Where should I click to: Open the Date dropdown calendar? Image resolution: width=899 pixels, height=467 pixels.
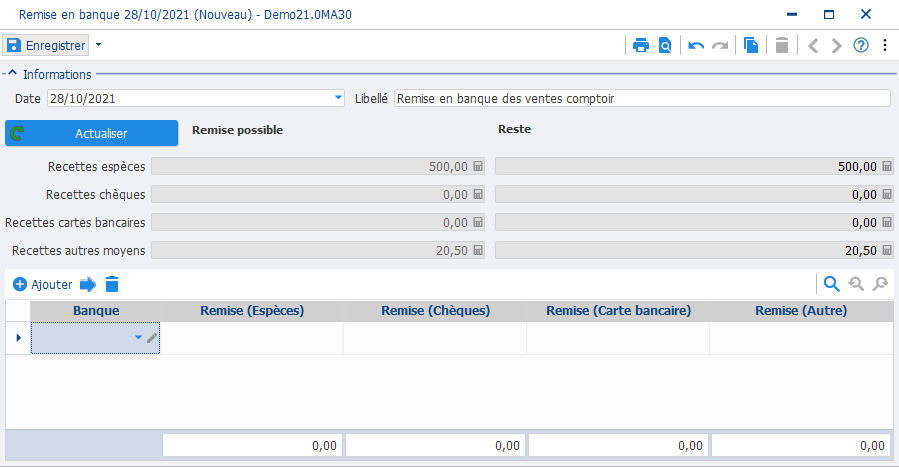click(x=338, y=98)
